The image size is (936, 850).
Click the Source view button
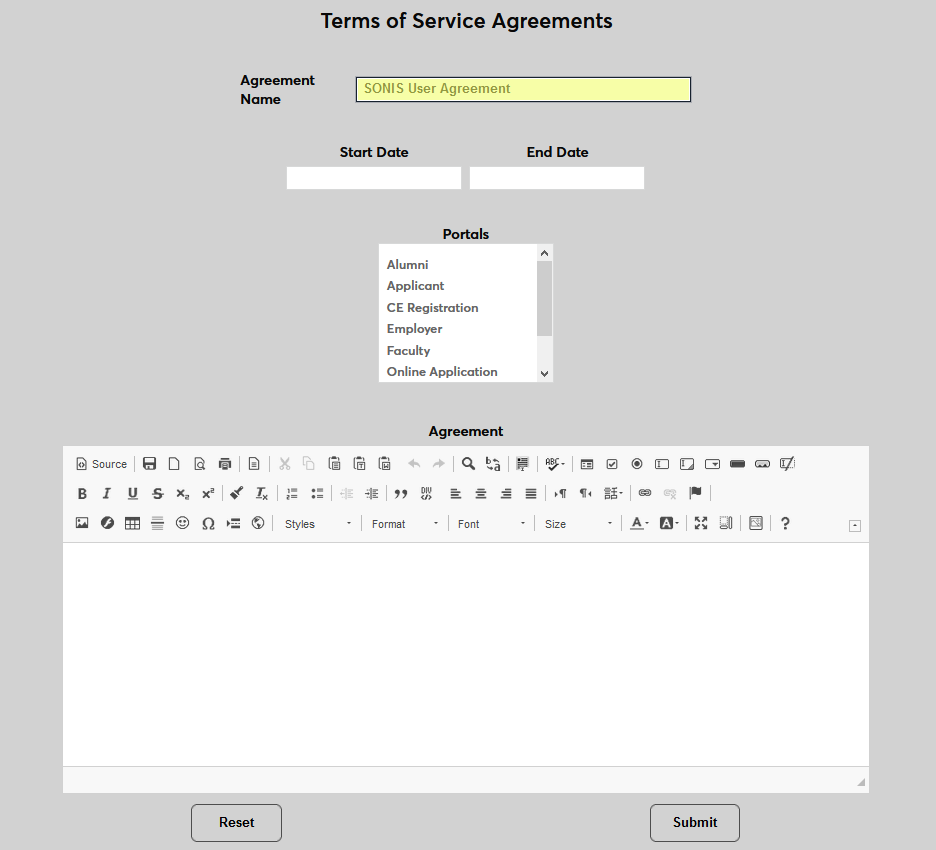tap(101, 464)
